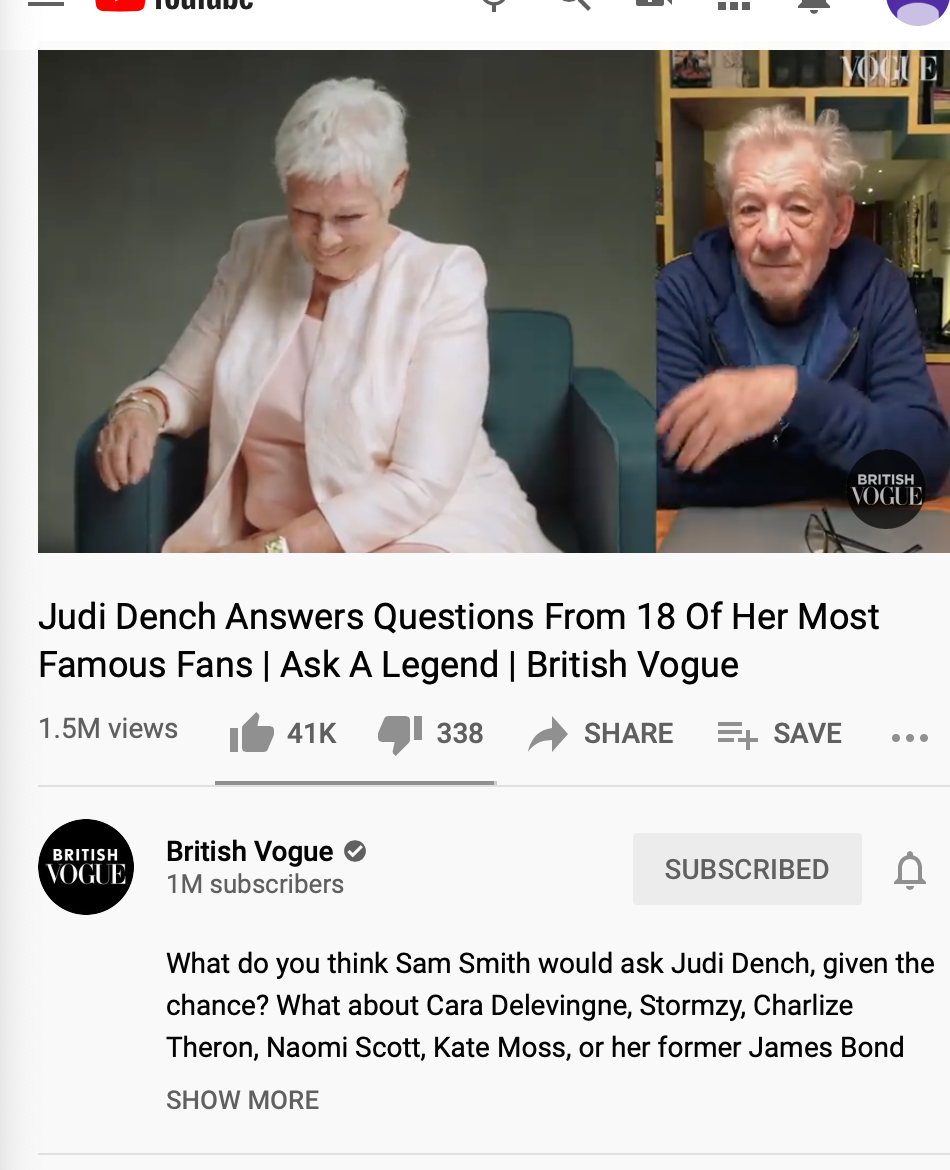Open the purple account avatar menu
Screen dimensions: 950x1170
point(917,10)
